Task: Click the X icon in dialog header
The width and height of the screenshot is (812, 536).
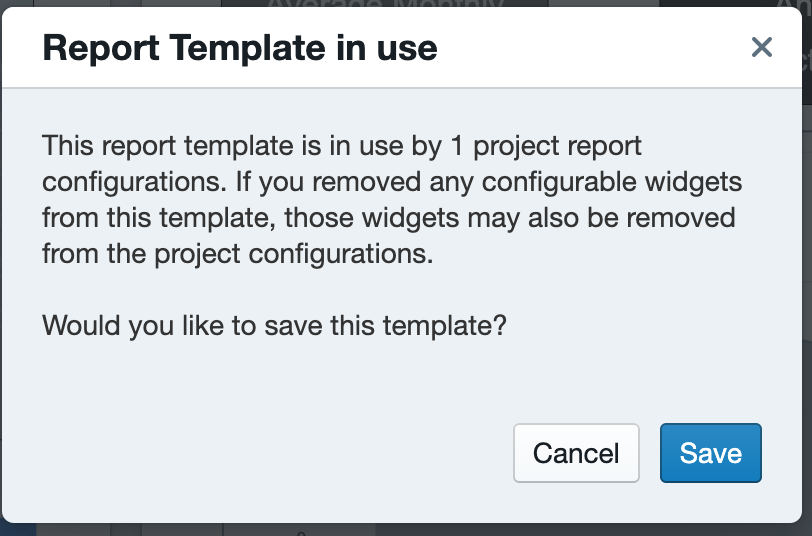Action: (x=761, y=47)
